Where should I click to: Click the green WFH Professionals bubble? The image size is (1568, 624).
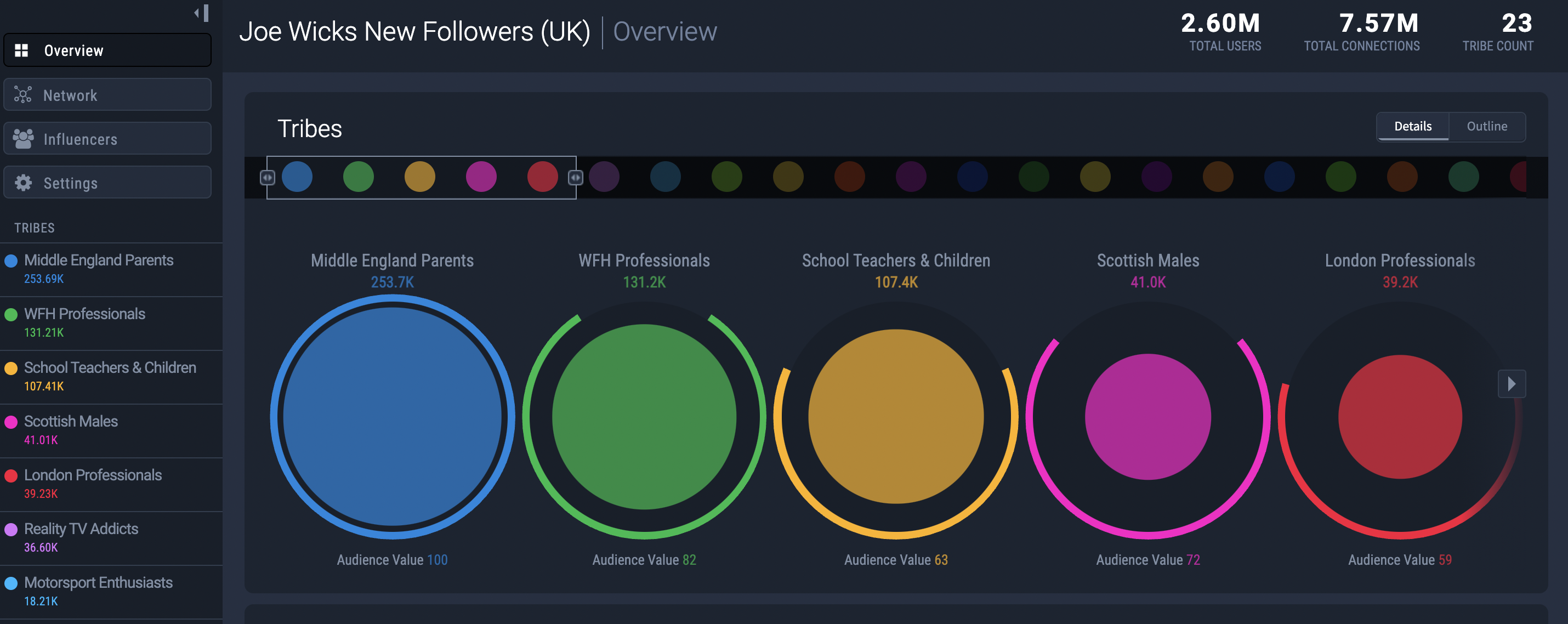[644, 416]
